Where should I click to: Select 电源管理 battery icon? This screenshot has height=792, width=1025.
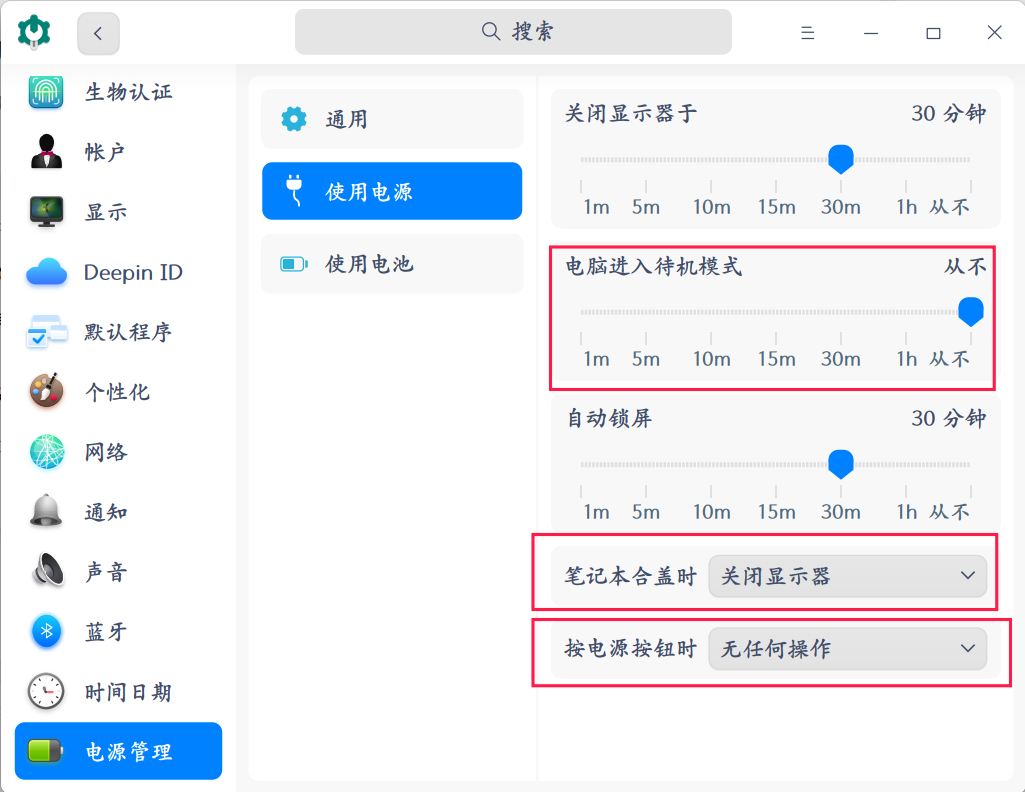(44, 751)
